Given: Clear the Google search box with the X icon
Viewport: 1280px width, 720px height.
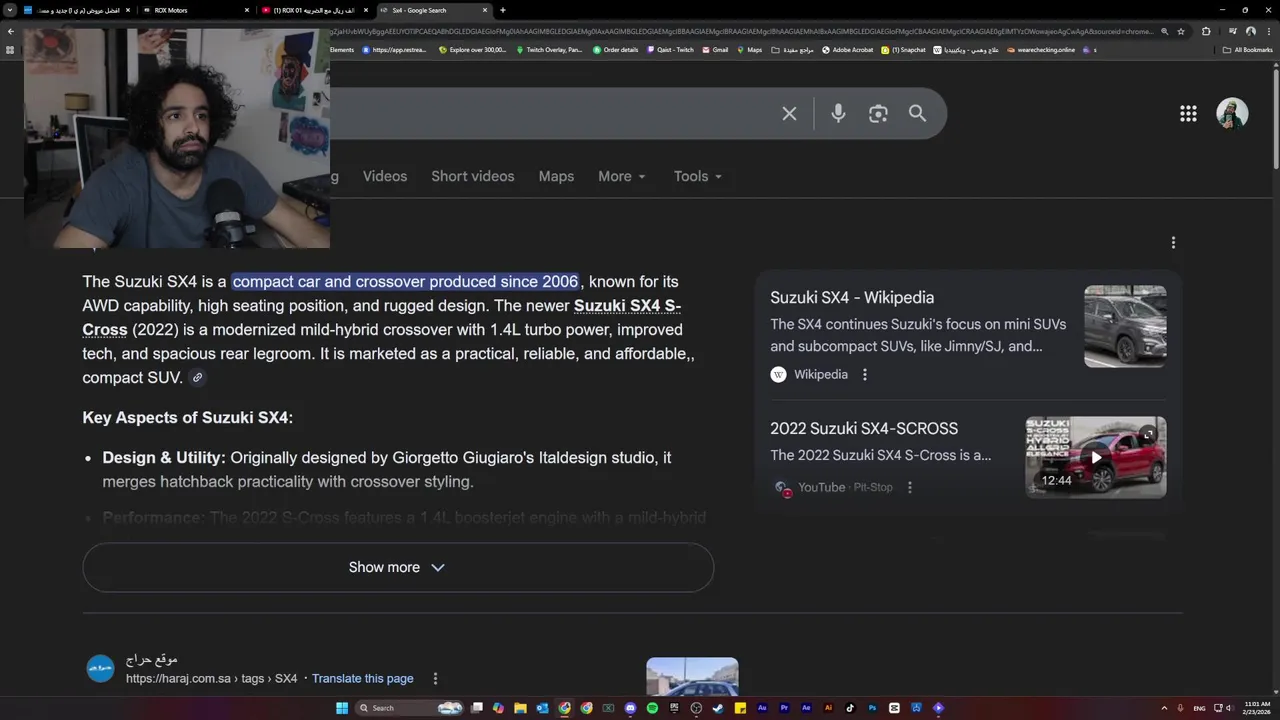Looking at the screenshot, I should coord(789,114).
